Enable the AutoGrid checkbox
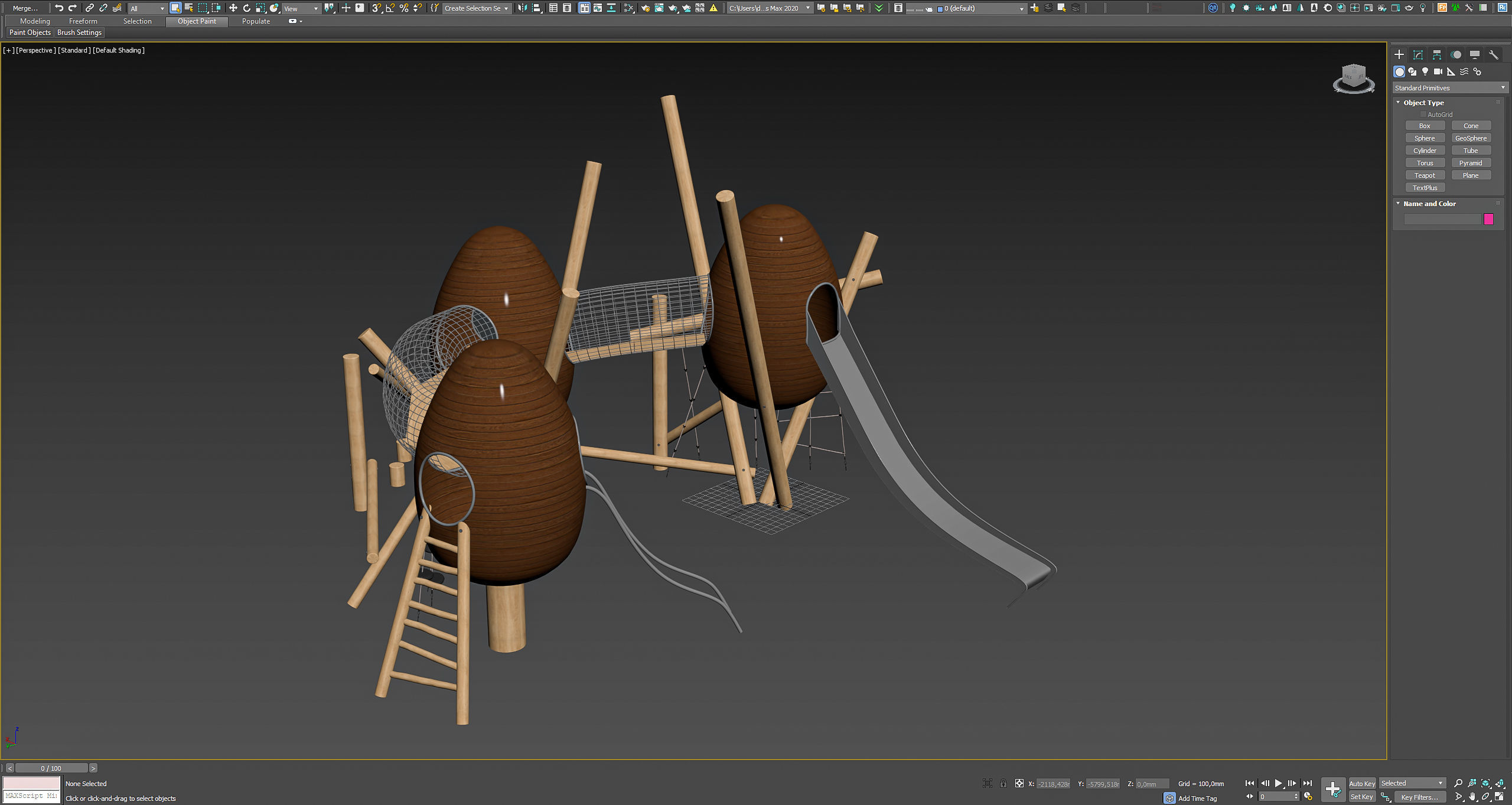The width and height of the screenshot is (1512, 805). click(x=1424, y=115)
